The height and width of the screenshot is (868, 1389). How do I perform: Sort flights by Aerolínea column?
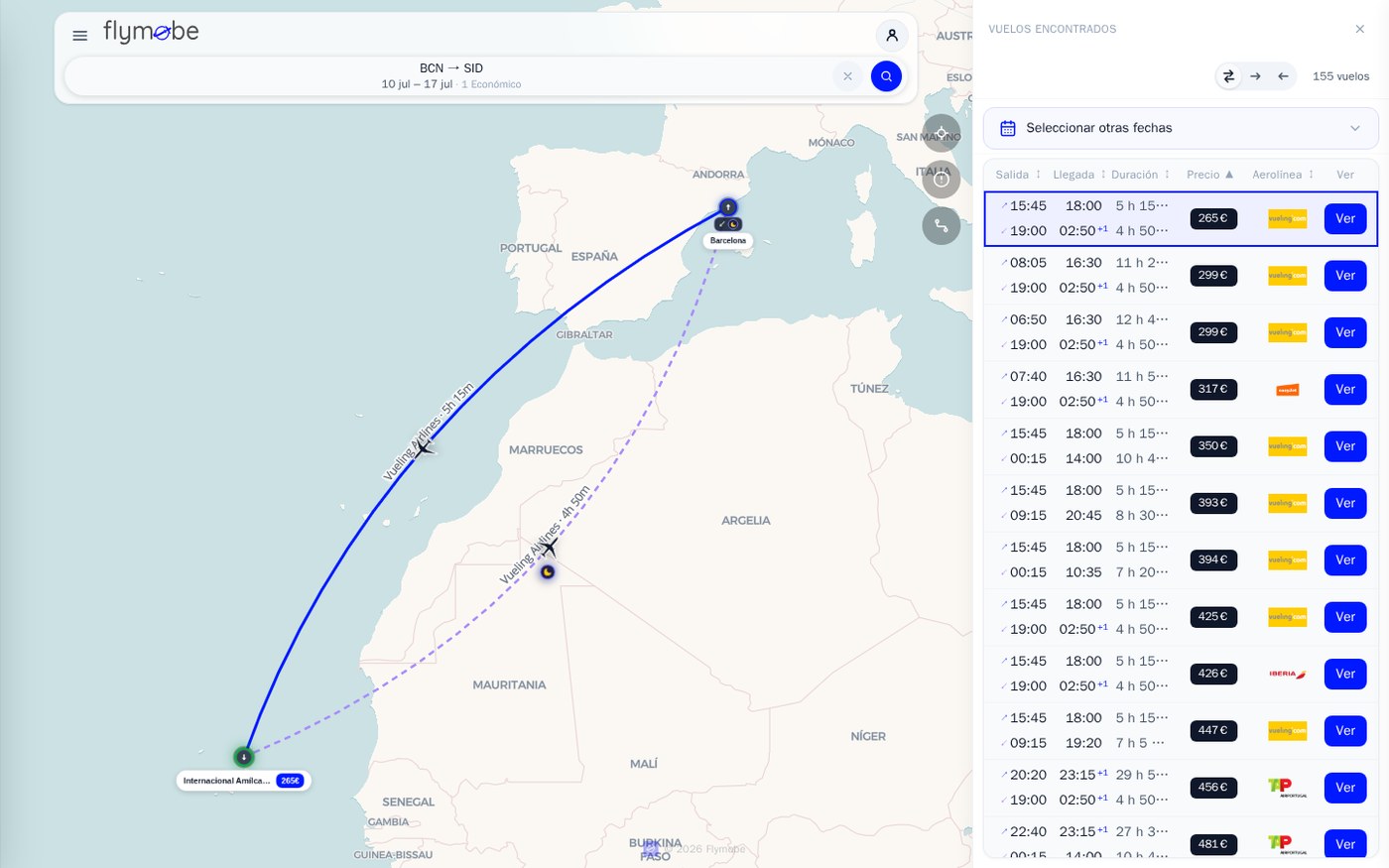pyautogui.click(x=1283, y=175)
